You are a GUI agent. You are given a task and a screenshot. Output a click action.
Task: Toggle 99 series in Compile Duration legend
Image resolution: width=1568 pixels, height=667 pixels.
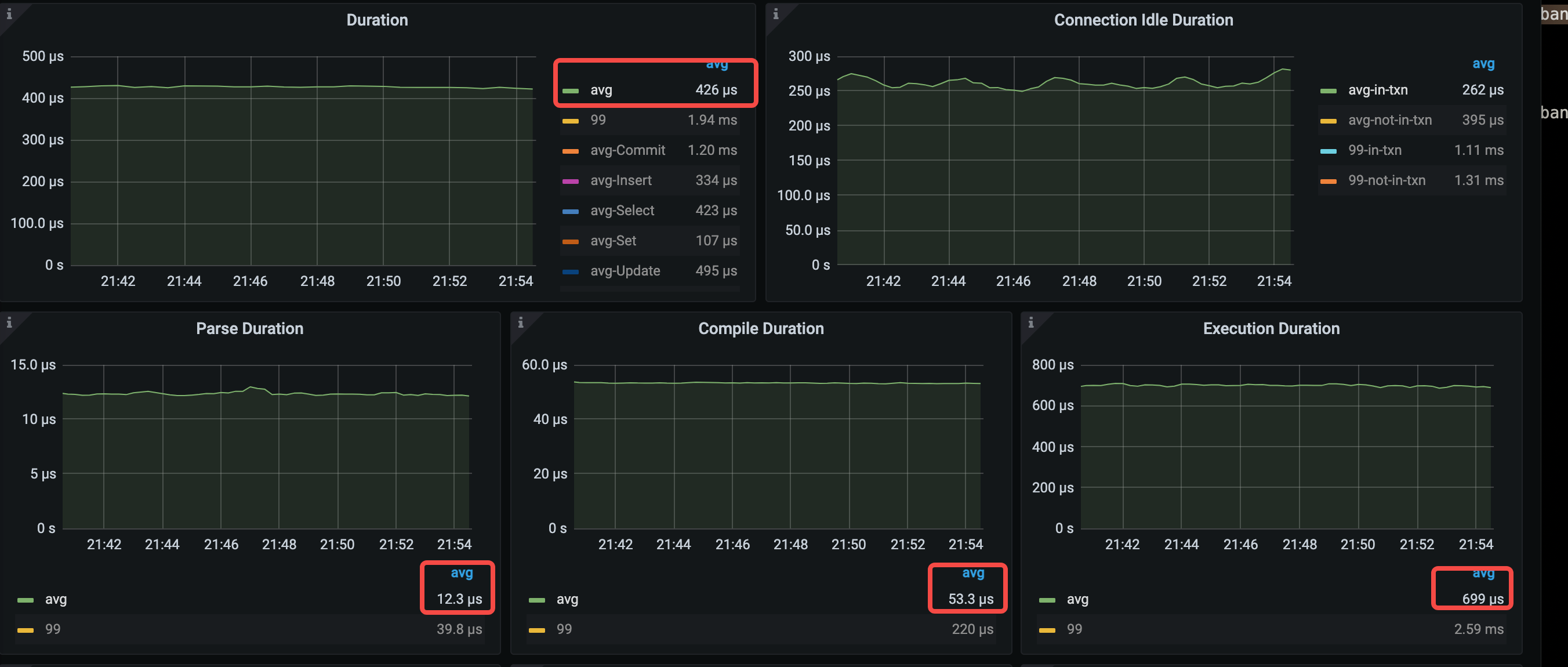(x=564, y=629)
